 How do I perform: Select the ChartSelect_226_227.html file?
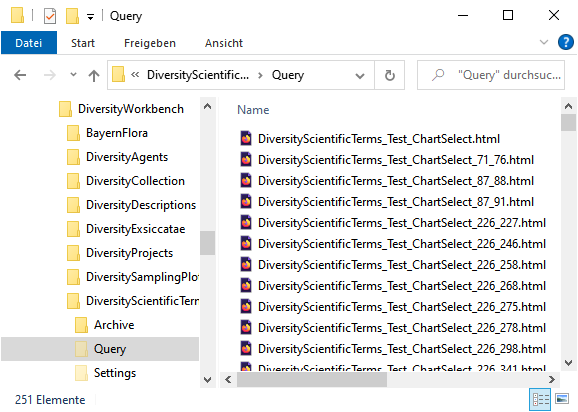point(401,223)
